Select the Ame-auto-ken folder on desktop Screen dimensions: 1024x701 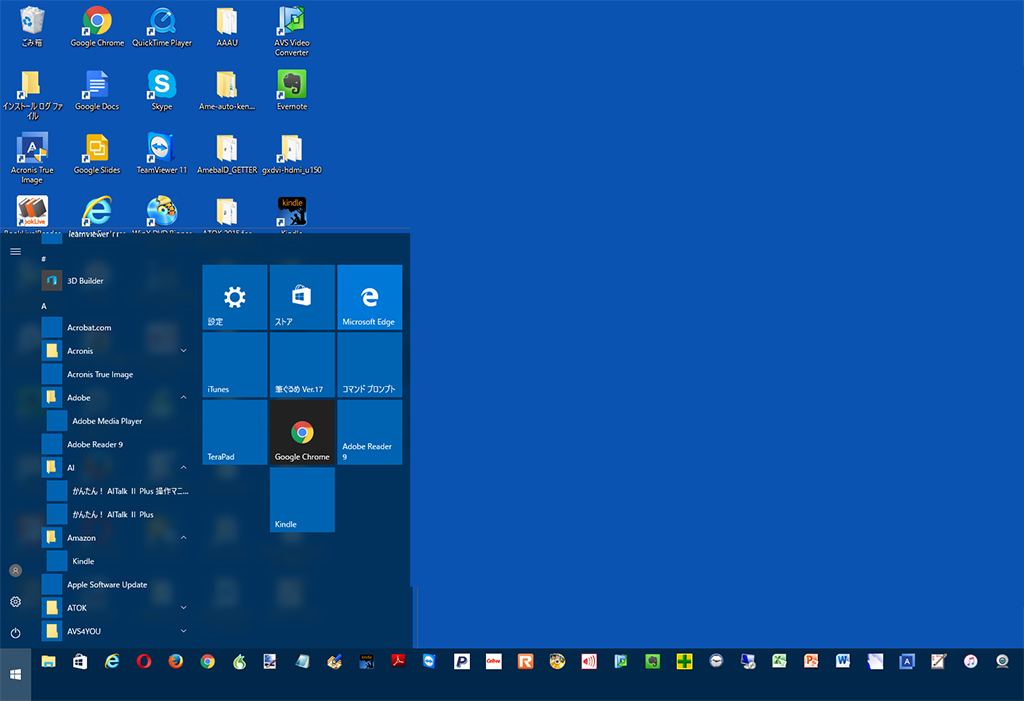[227, 90]
